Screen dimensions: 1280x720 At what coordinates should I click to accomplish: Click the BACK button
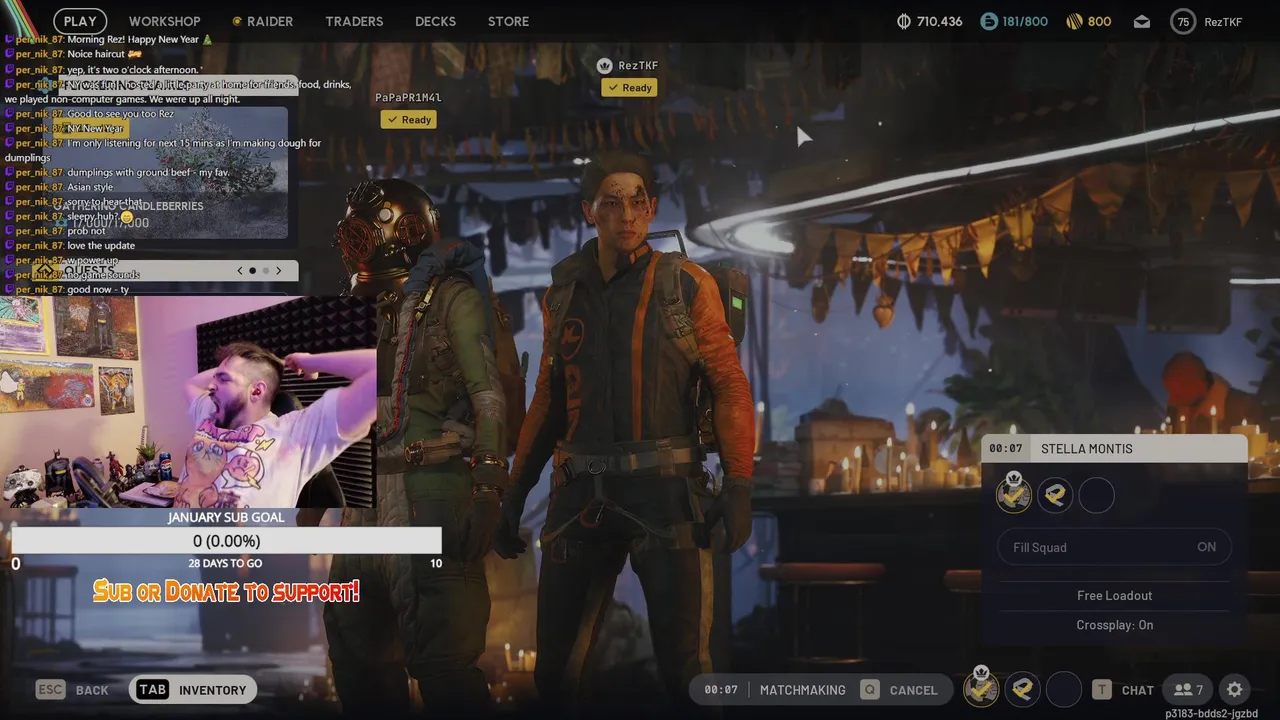coord(92,690)
